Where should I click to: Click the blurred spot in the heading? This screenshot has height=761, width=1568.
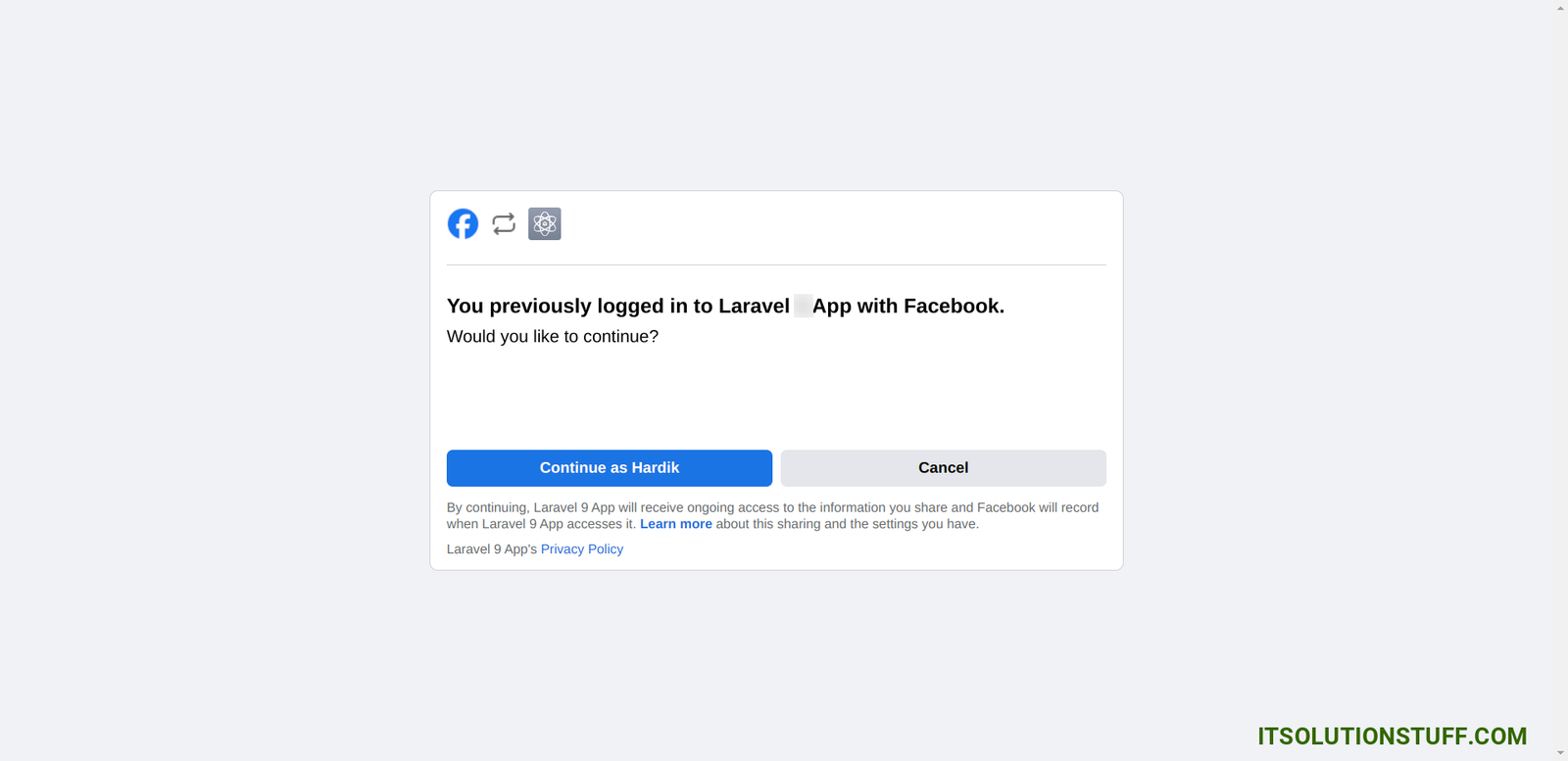click(x=803, y=307)
